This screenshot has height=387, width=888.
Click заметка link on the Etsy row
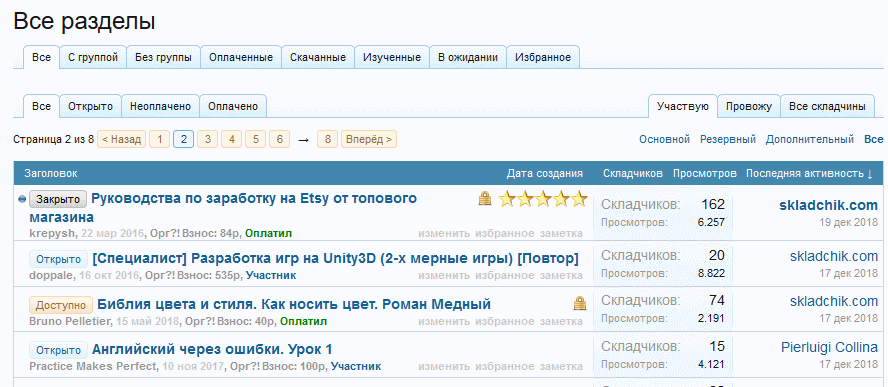(x=561, y=233)
